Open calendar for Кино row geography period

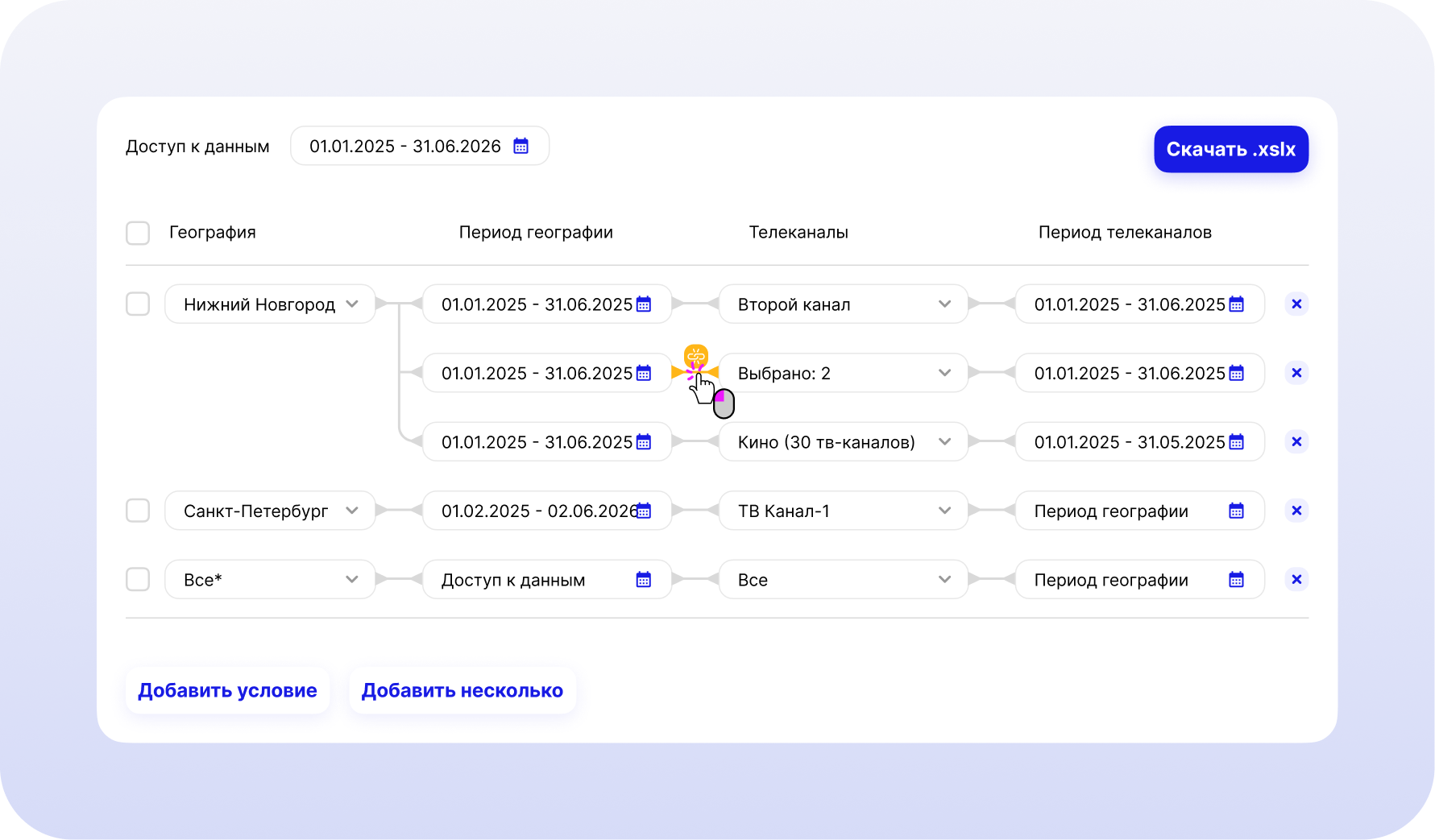click(642, 441)
